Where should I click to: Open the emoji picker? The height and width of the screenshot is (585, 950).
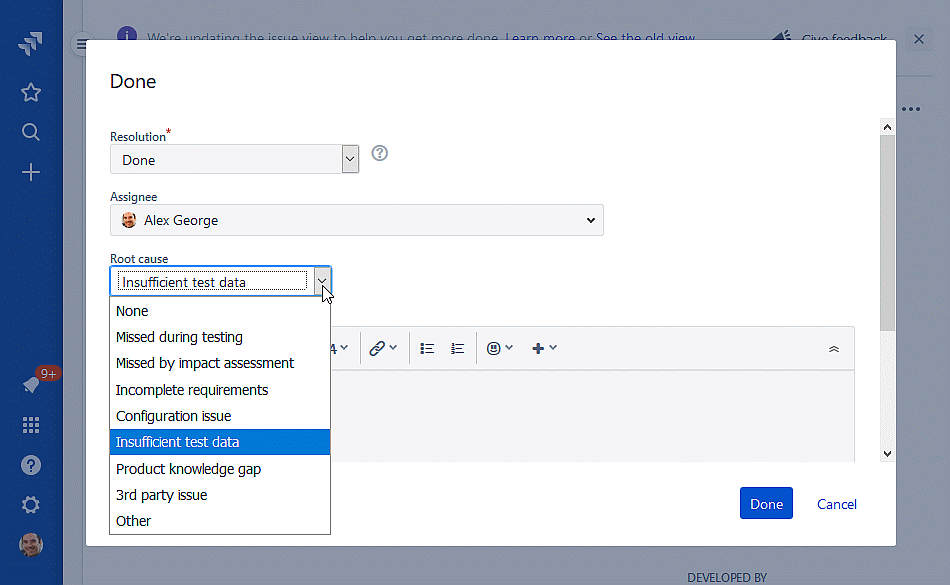coord(495,347)
